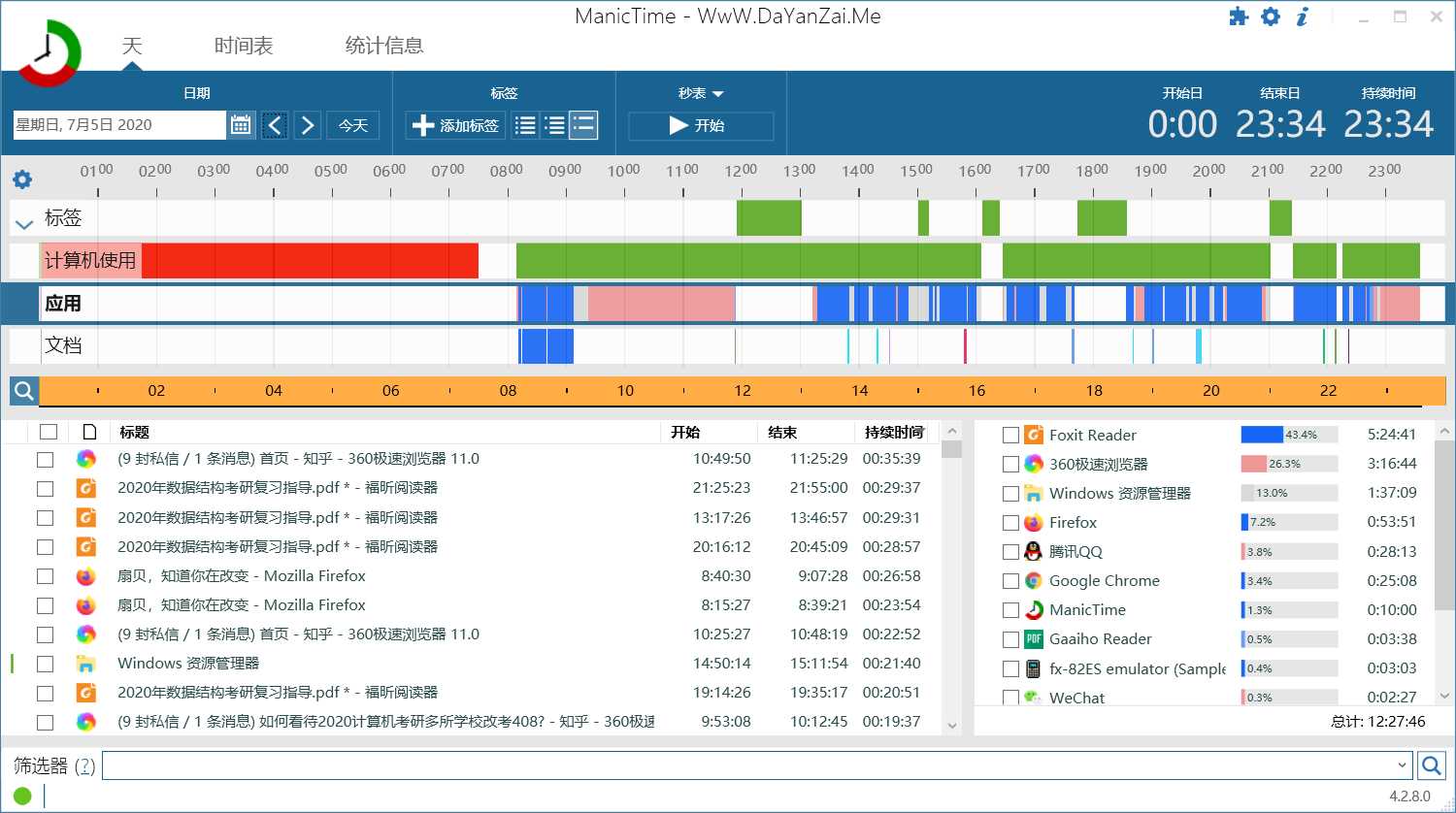Click the Foxit Reader 43.4% usage bar

pos(1289,435)
